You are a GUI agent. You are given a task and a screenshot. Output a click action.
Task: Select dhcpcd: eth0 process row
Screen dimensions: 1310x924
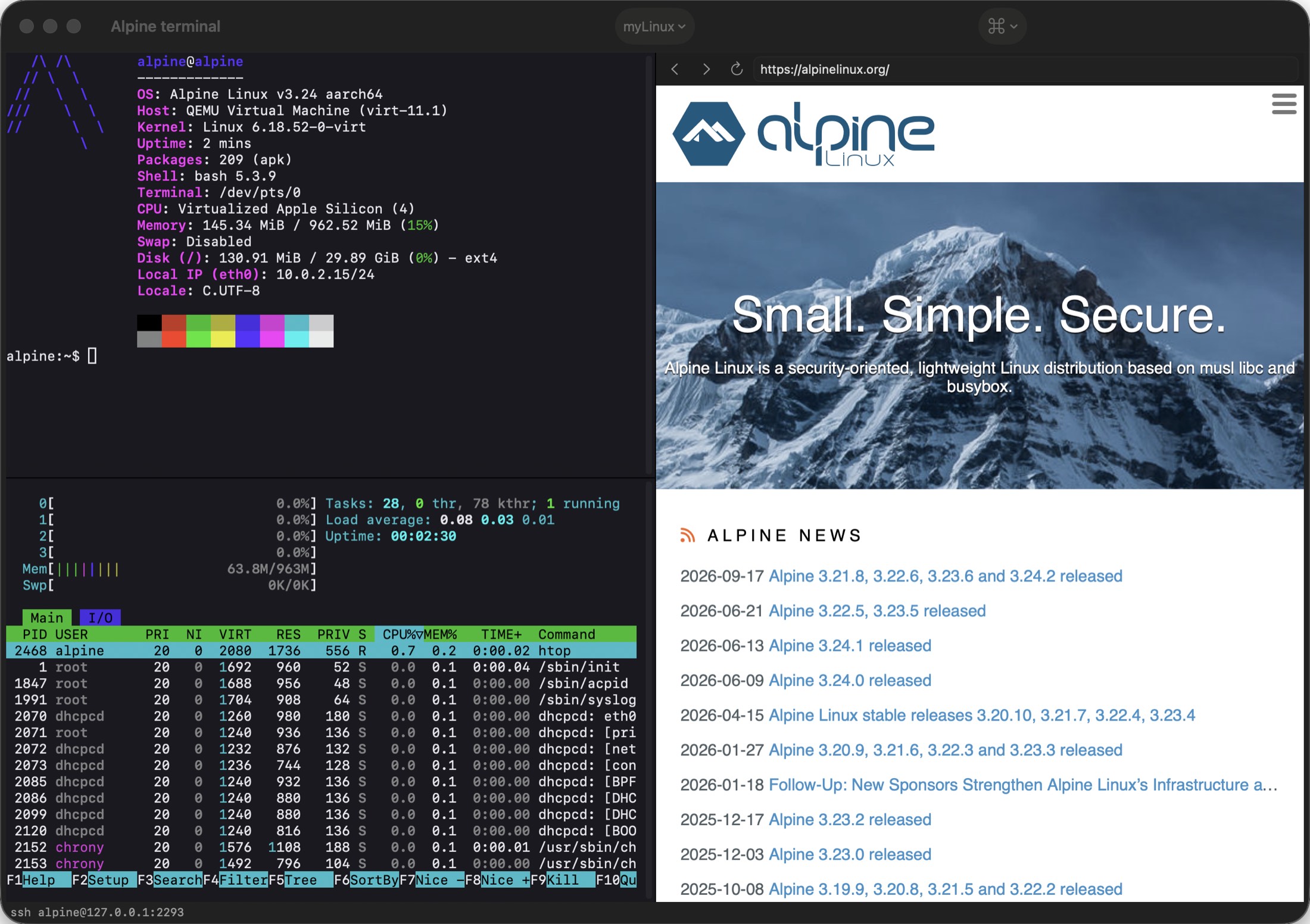(322, 716)
